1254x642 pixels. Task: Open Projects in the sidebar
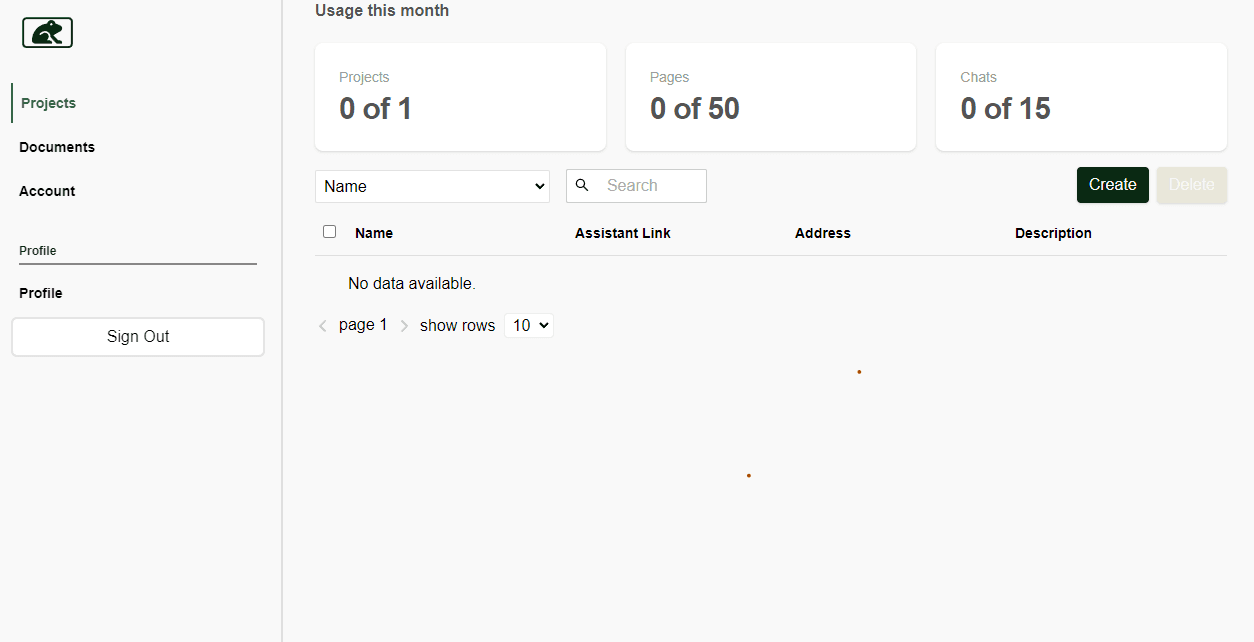(48, 103)
